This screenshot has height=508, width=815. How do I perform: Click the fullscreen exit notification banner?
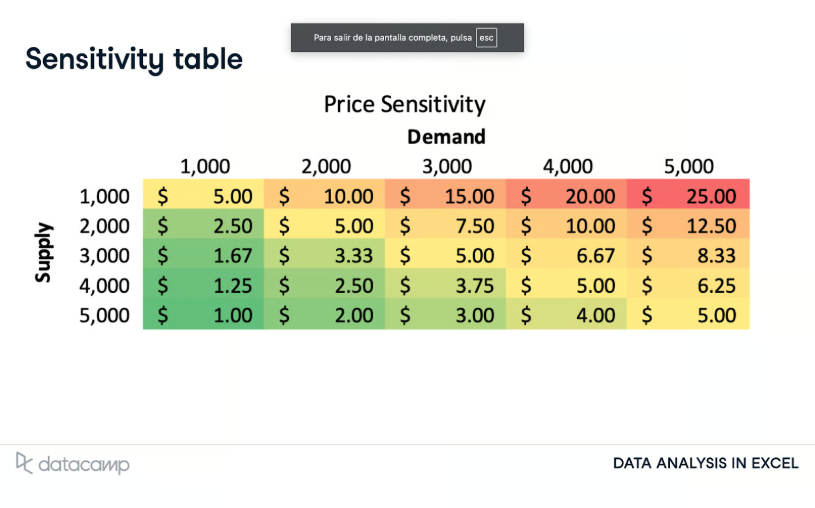pos(407,38)
